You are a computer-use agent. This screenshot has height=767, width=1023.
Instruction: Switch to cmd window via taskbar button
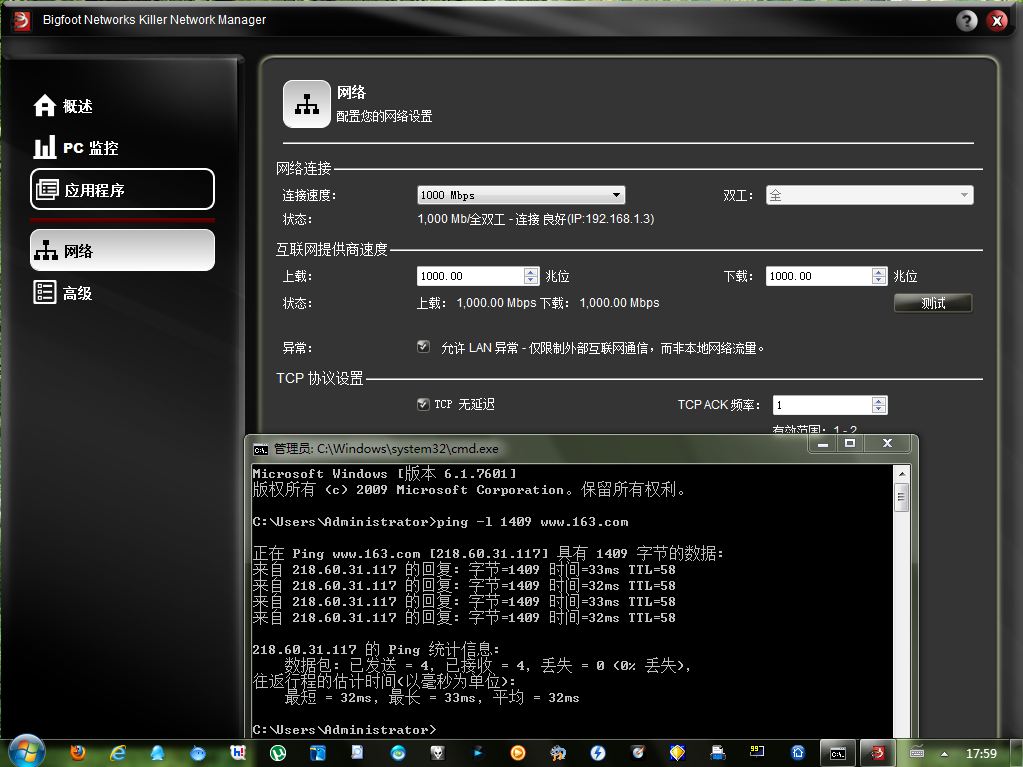pyautogui.click(x=838, y=753)
